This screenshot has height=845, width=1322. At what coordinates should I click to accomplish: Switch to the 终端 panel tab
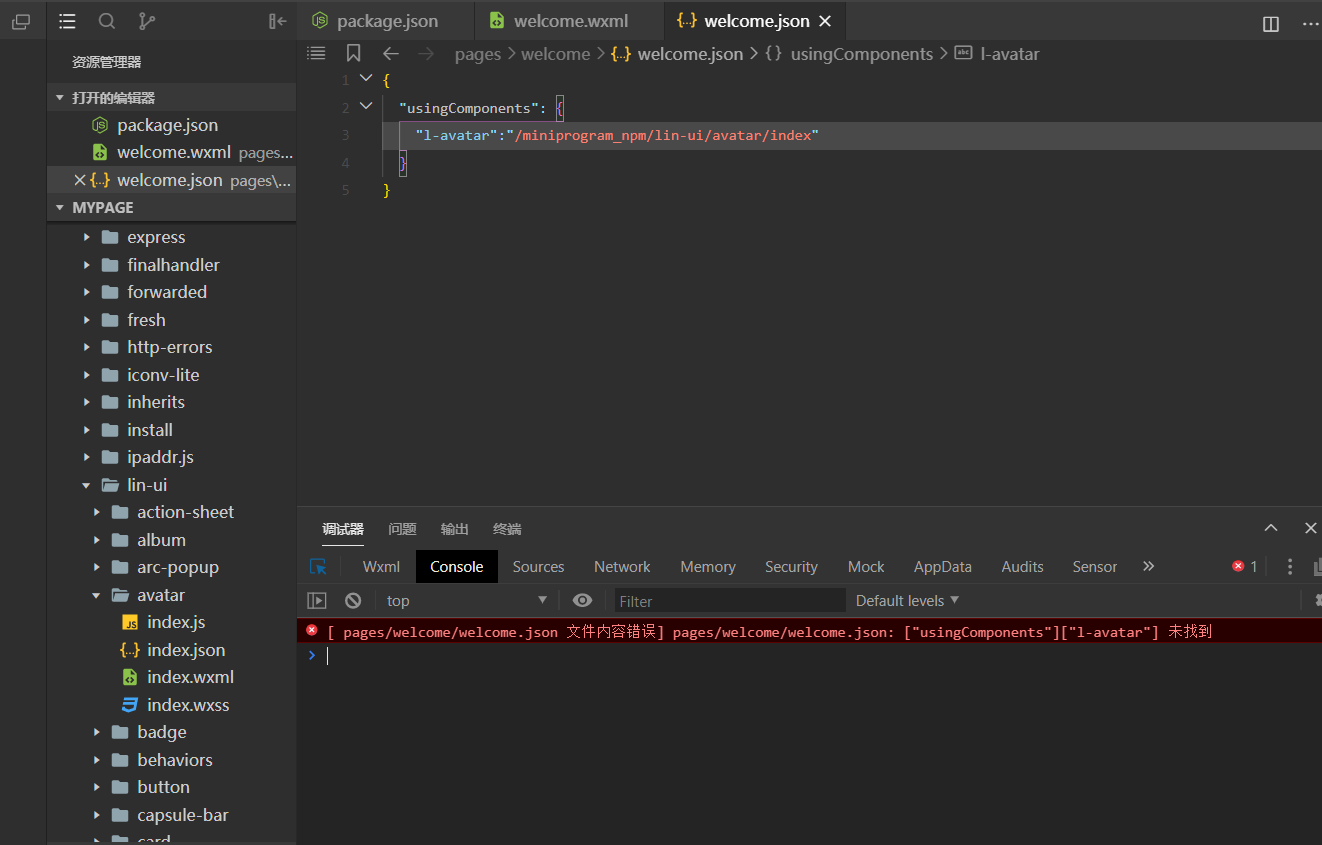(x=507, y=529)
